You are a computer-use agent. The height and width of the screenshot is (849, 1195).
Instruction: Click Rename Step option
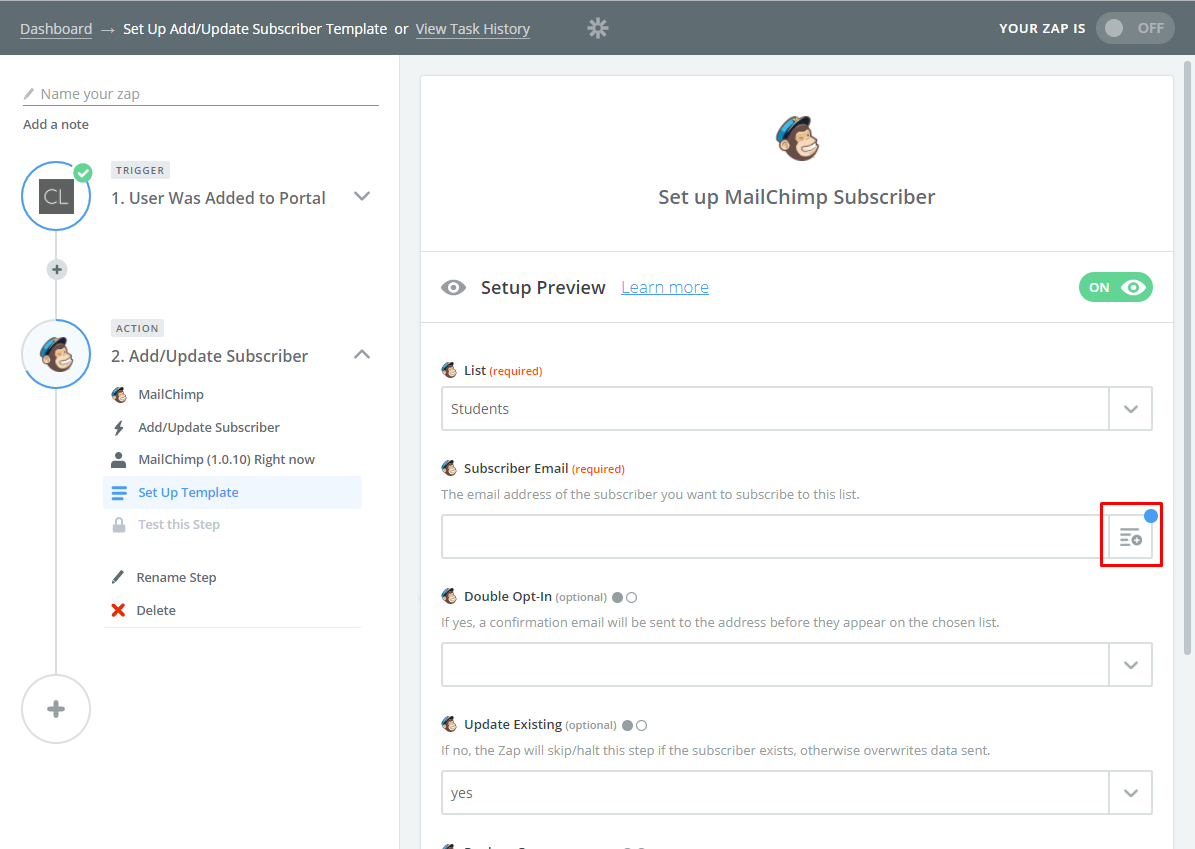(x=176, y=577)
